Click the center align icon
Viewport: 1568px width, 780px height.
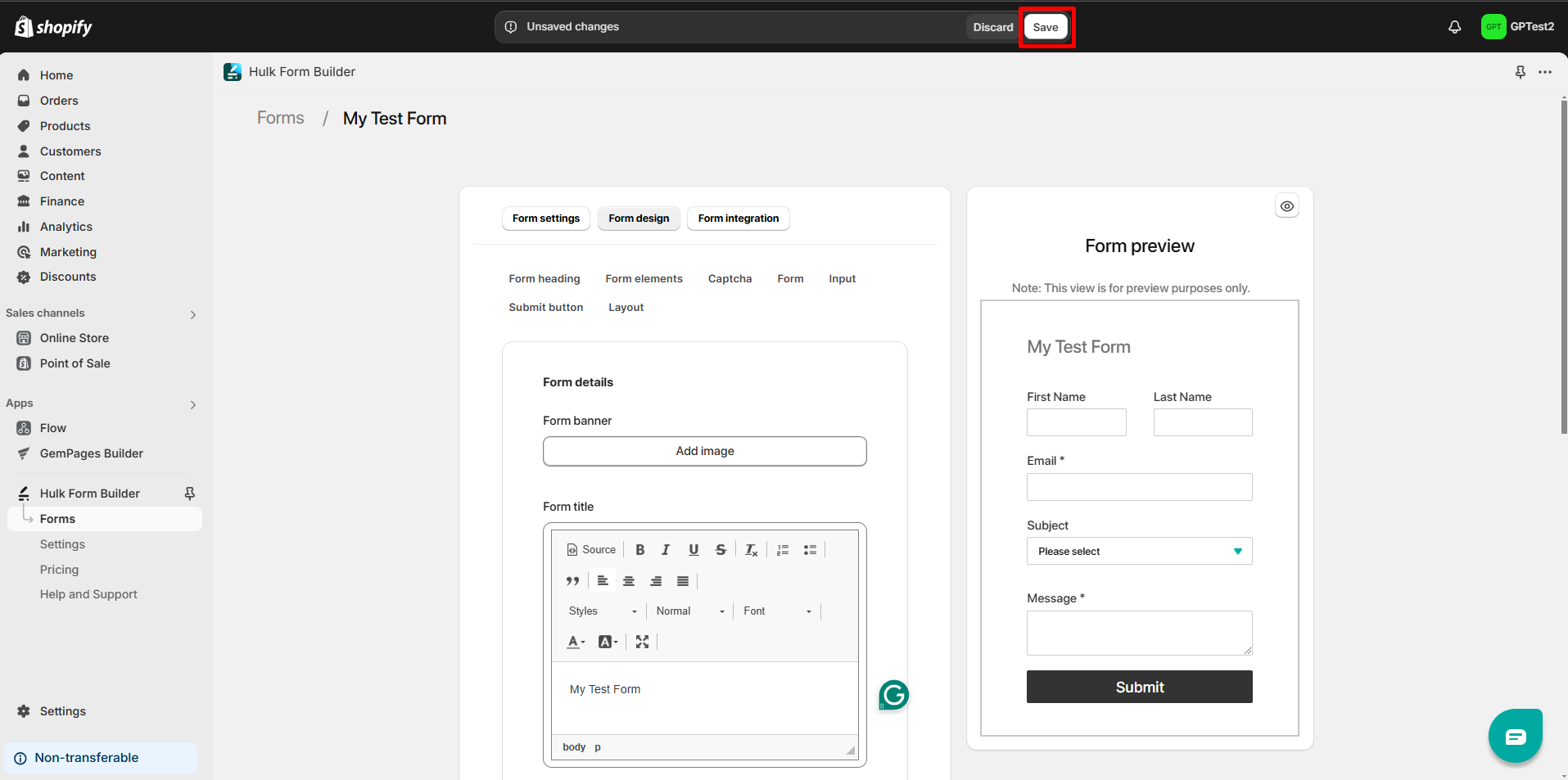click(x=629, y=580)
